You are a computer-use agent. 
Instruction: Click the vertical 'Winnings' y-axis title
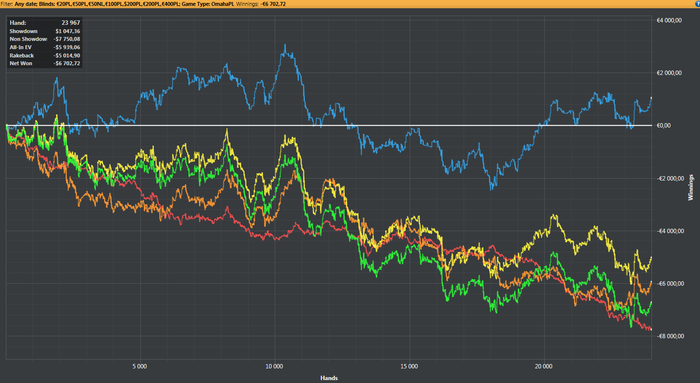691,187
